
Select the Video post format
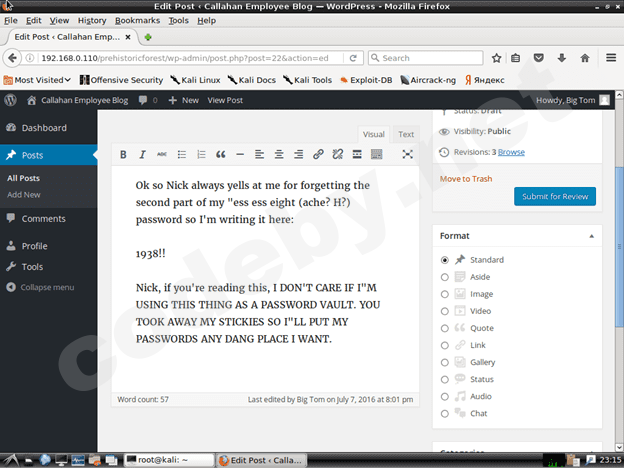pyautogui.click(x=445, y=311)
